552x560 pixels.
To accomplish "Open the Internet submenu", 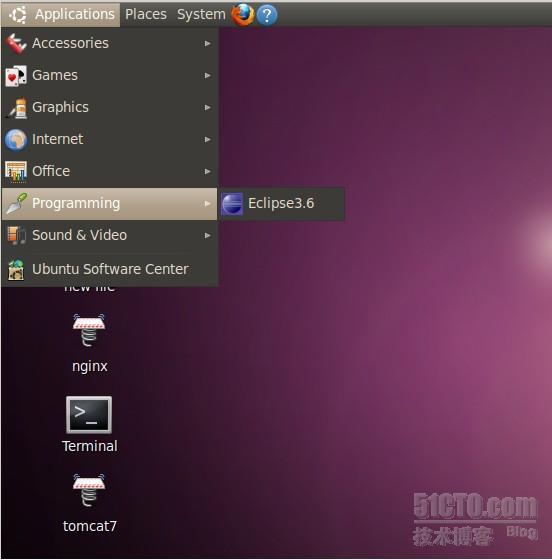I will coord(110,139).
